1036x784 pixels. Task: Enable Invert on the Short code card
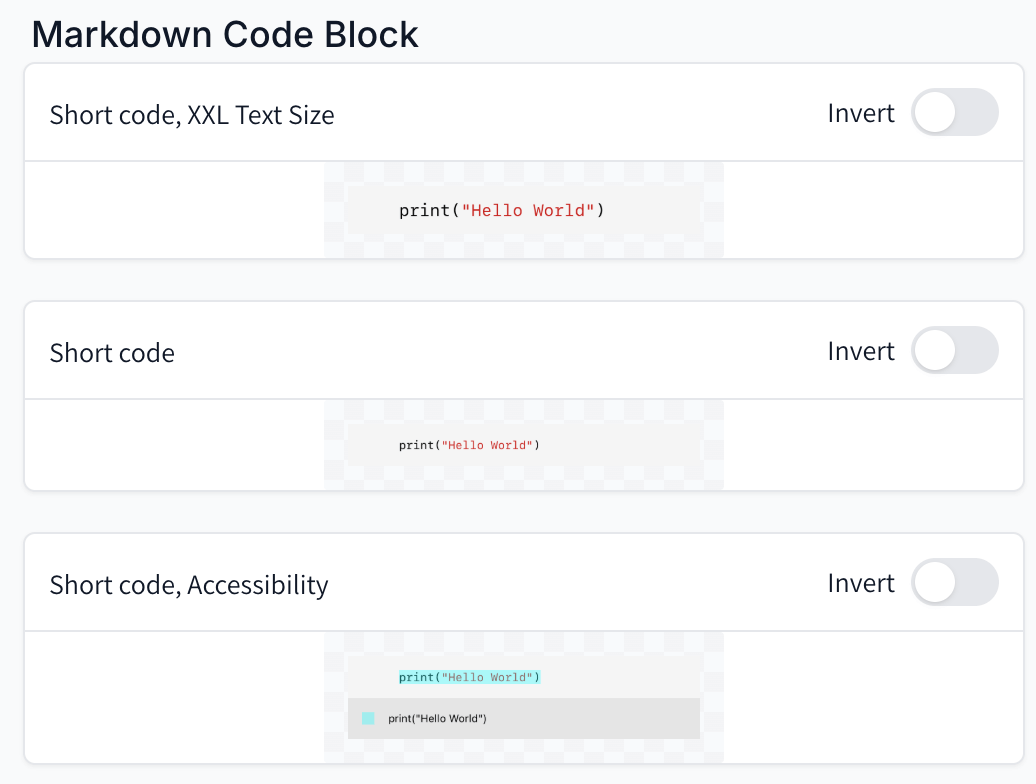point(954,350)
